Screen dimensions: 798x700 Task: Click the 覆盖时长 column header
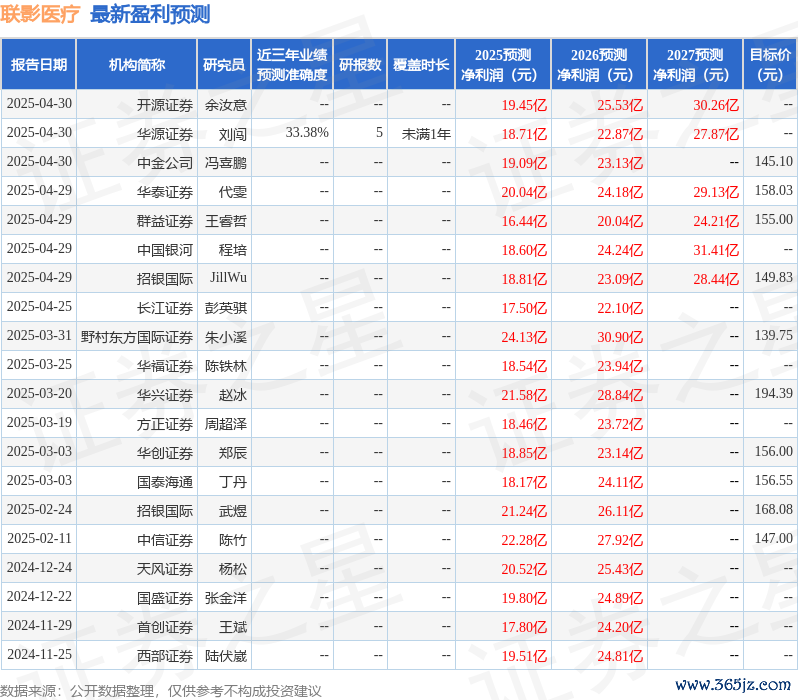(421, 64)
